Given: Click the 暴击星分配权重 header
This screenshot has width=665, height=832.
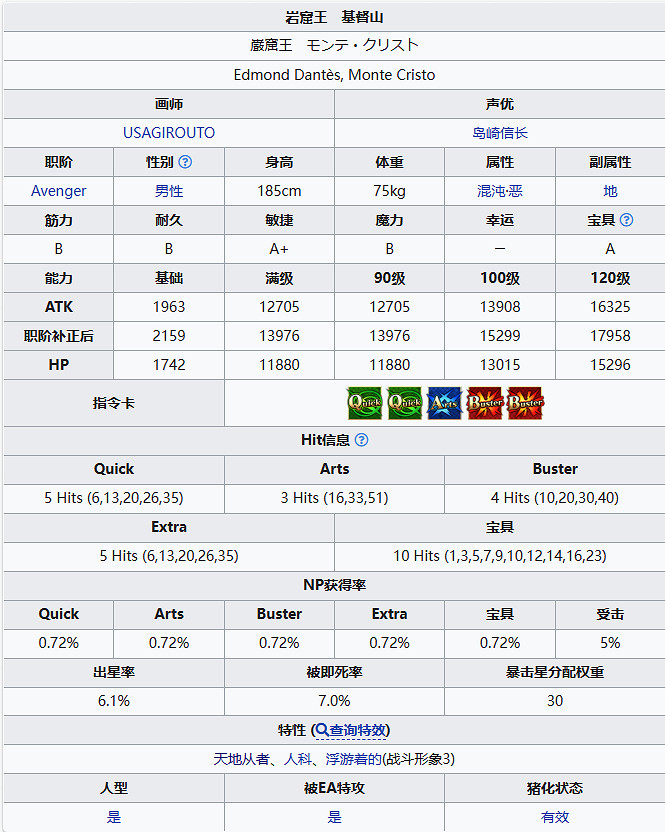Looking at the screenshot, I should pyautogui.click(x=555, y=672).
